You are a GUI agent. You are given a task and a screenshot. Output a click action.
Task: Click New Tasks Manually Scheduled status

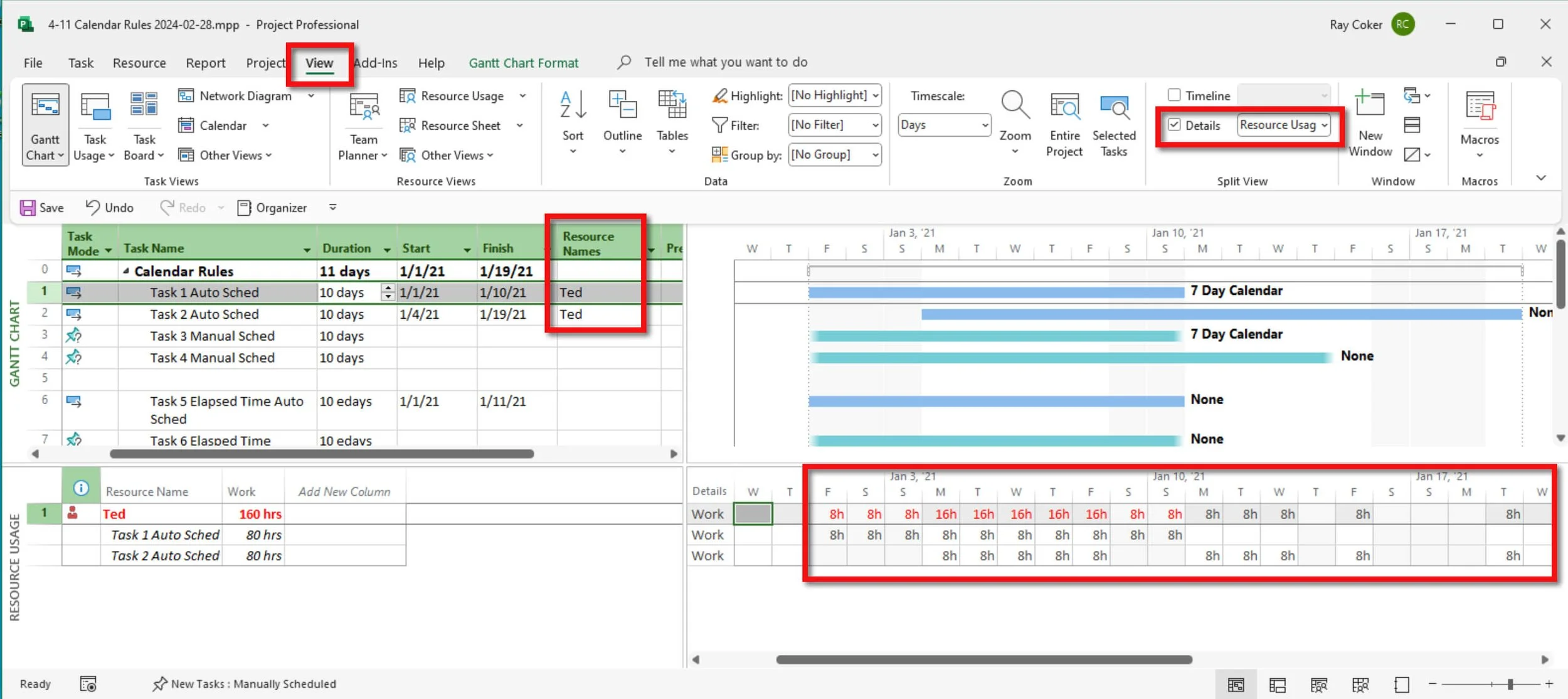[x=245, y=684]
